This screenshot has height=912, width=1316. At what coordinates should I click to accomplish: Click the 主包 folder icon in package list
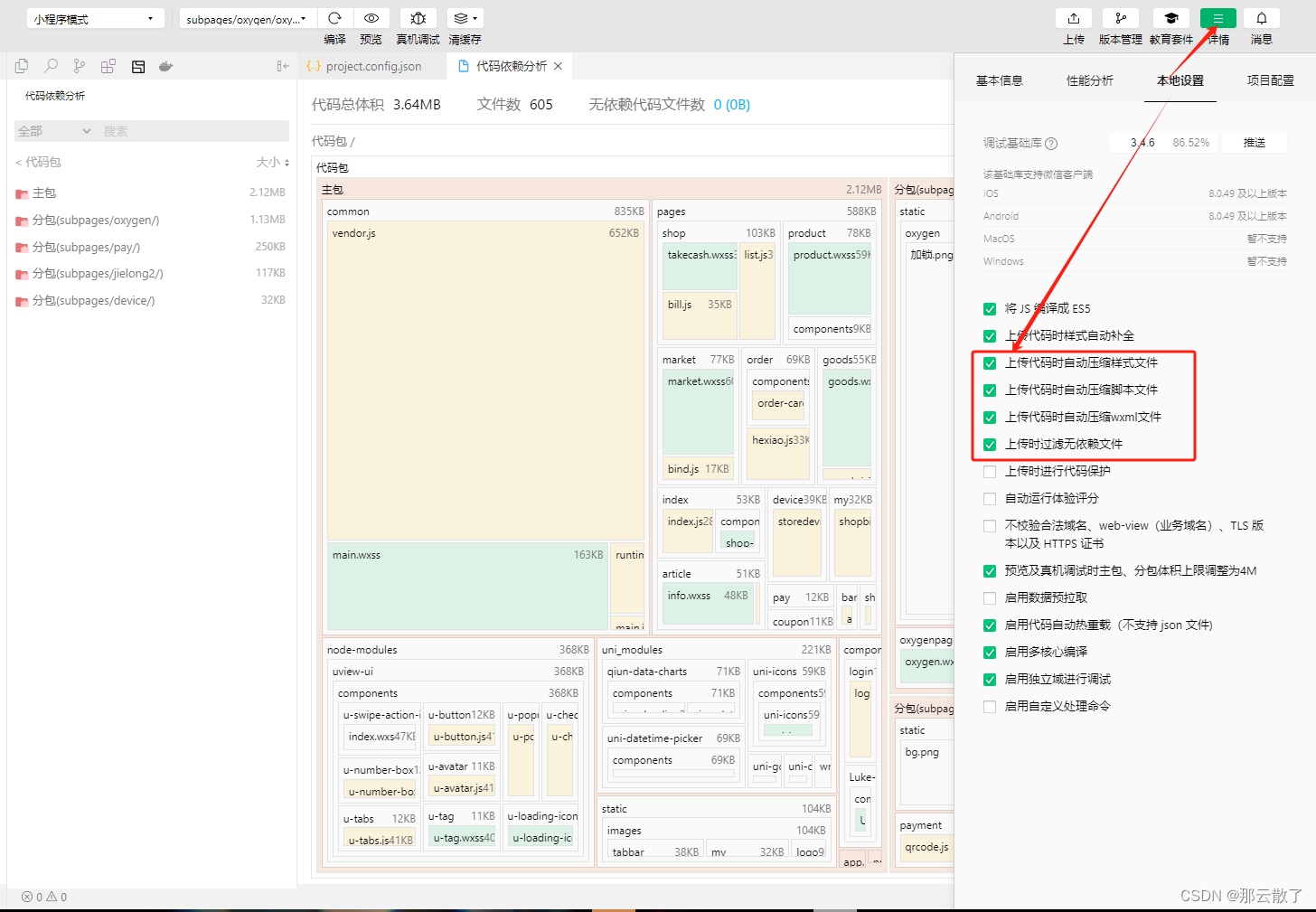22,193
